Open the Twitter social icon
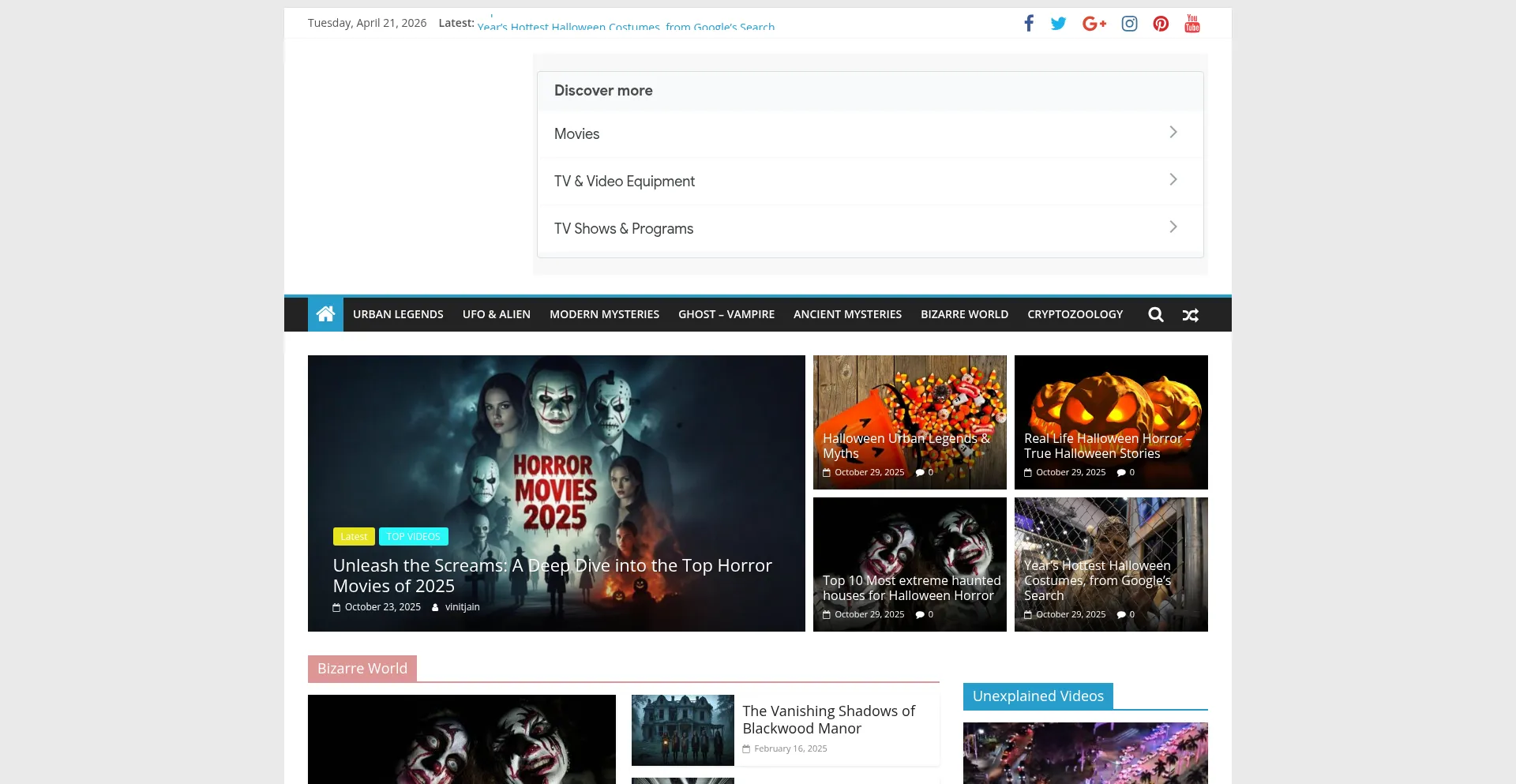Screen dimensions: 1516x784 (x=1059, y=24)
